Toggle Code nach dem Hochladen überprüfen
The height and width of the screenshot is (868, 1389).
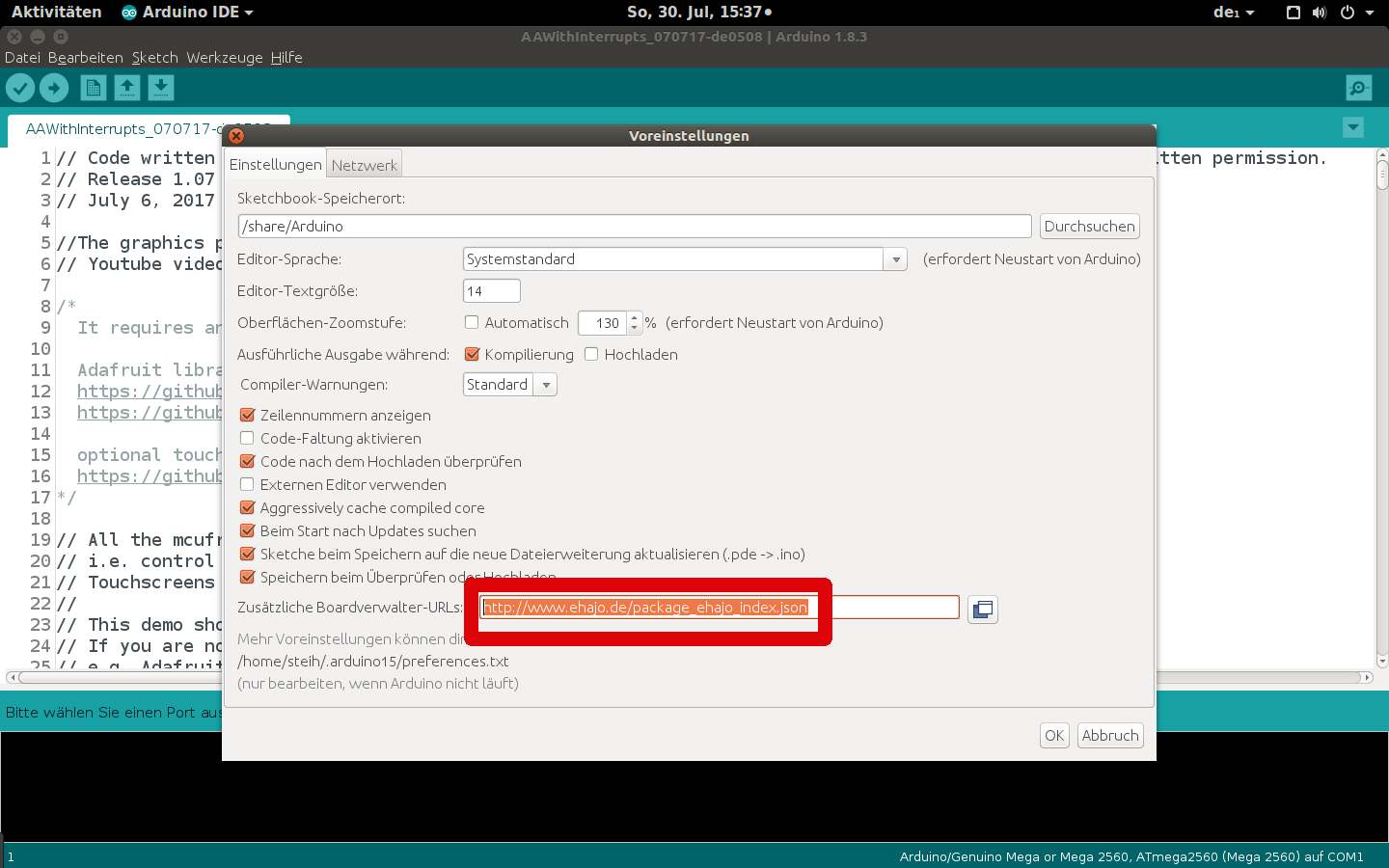(247, 461)
